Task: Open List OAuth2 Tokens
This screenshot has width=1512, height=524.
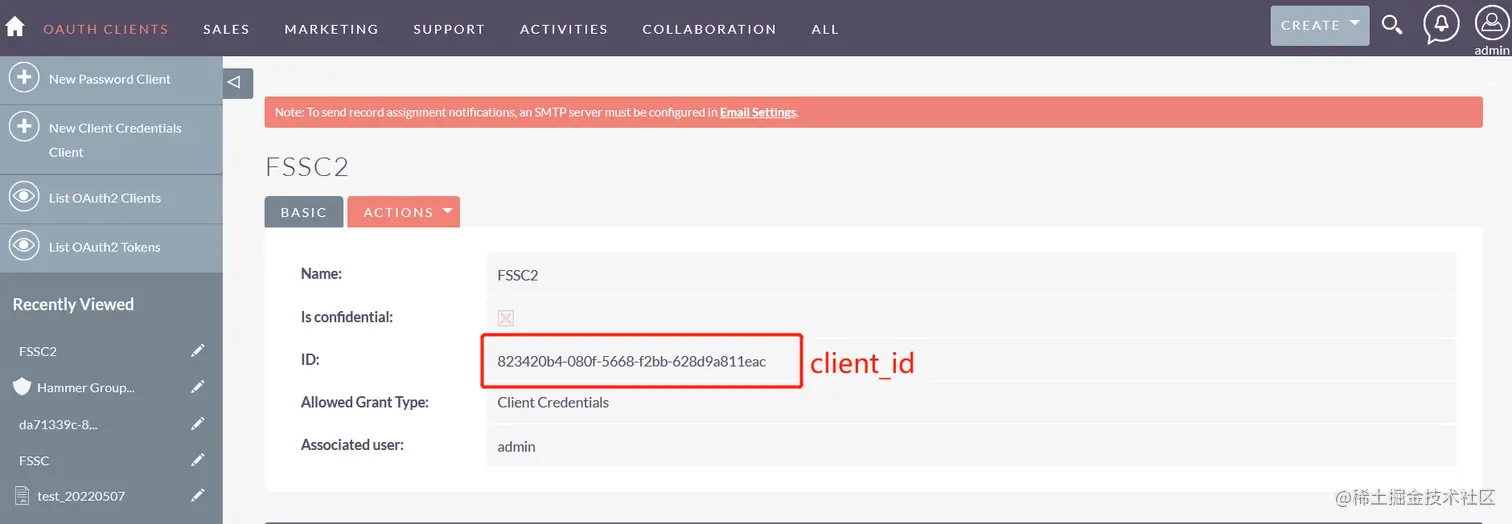Action: point(105,247)
